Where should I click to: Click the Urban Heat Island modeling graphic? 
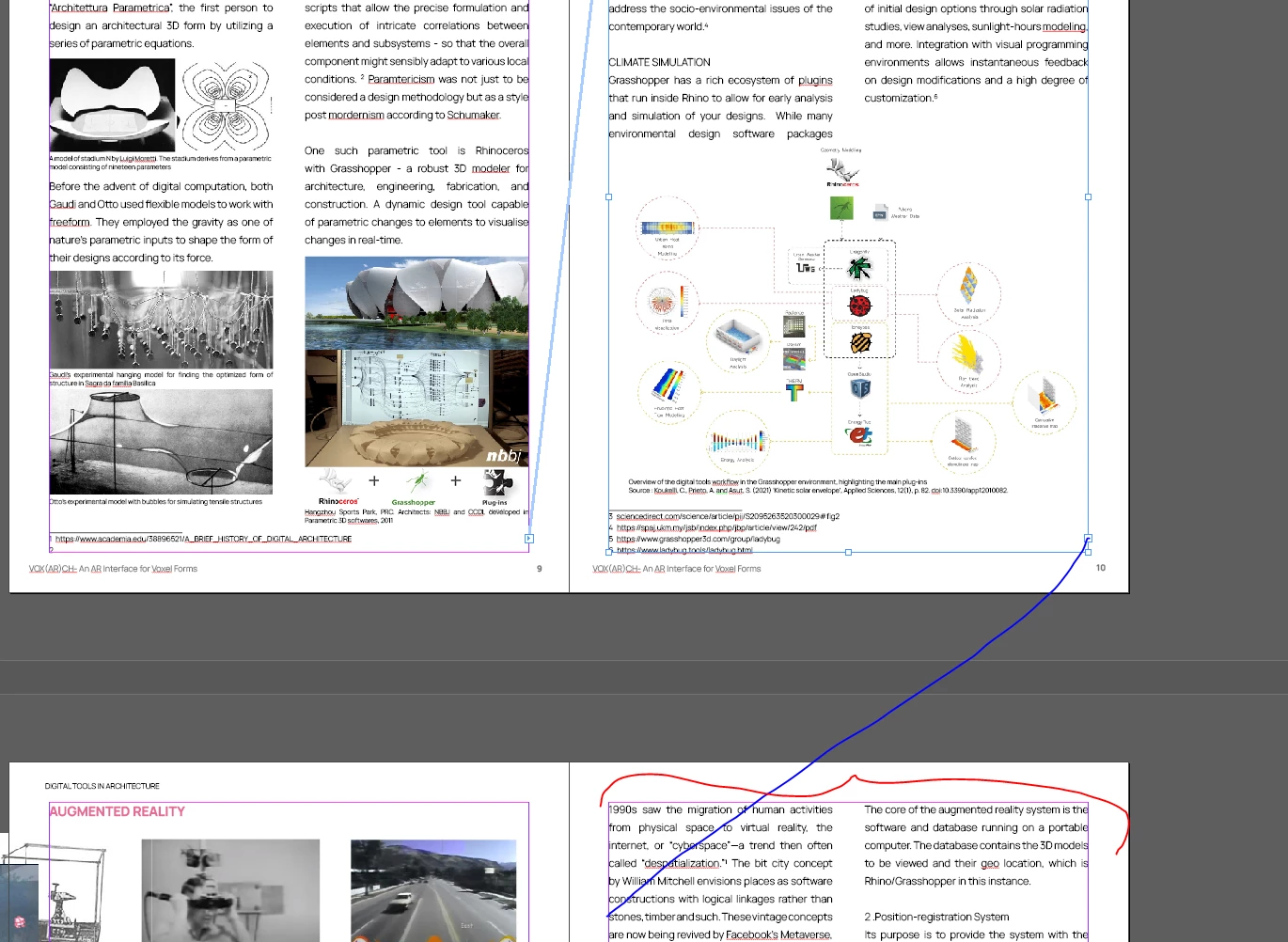[x=667, y=228]
